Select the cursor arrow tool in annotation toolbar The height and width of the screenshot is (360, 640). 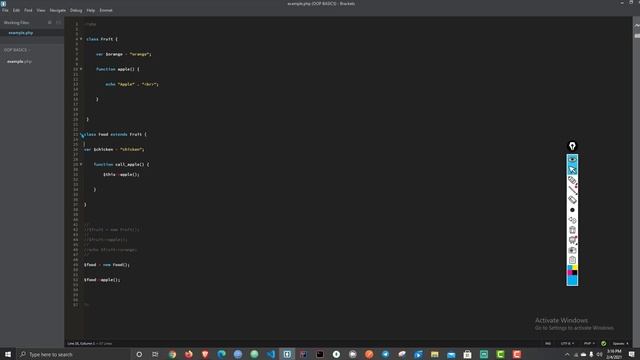pos(572,169)
